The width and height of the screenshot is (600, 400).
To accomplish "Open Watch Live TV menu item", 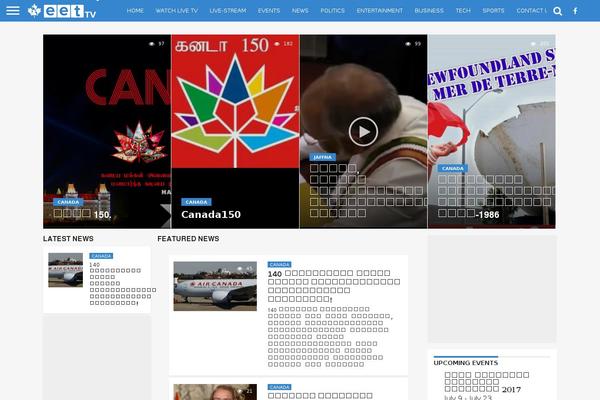I will 177,11.
